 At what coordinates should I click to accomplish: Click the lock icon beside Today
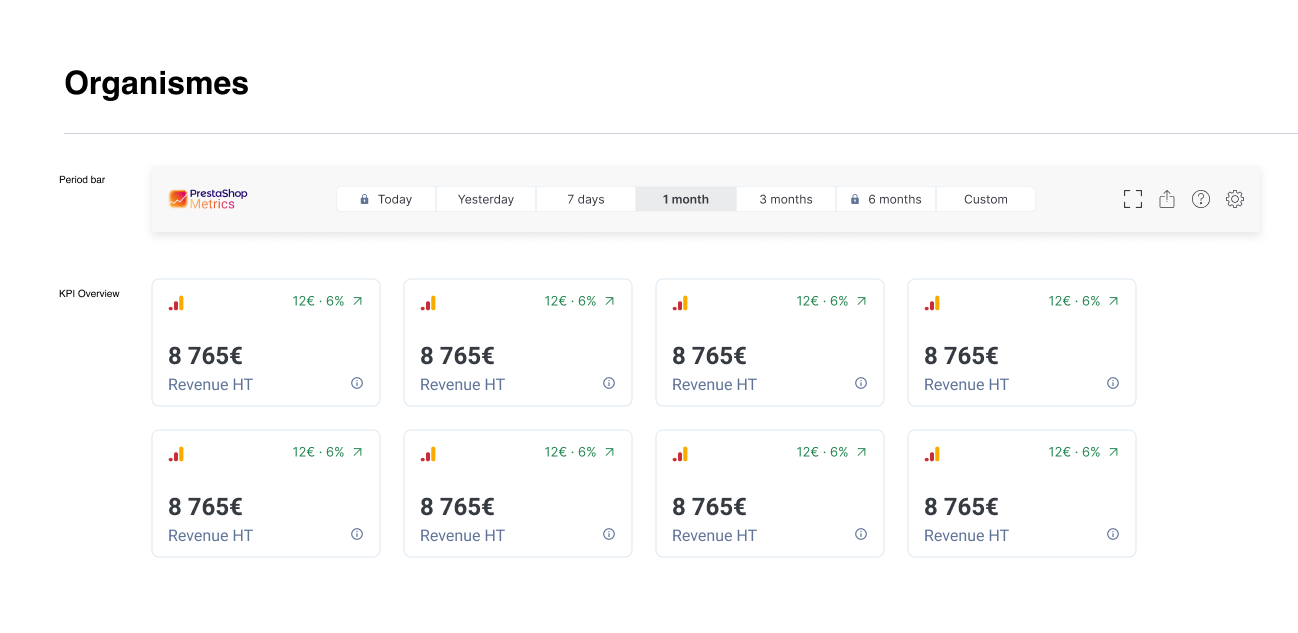[365, 199]
